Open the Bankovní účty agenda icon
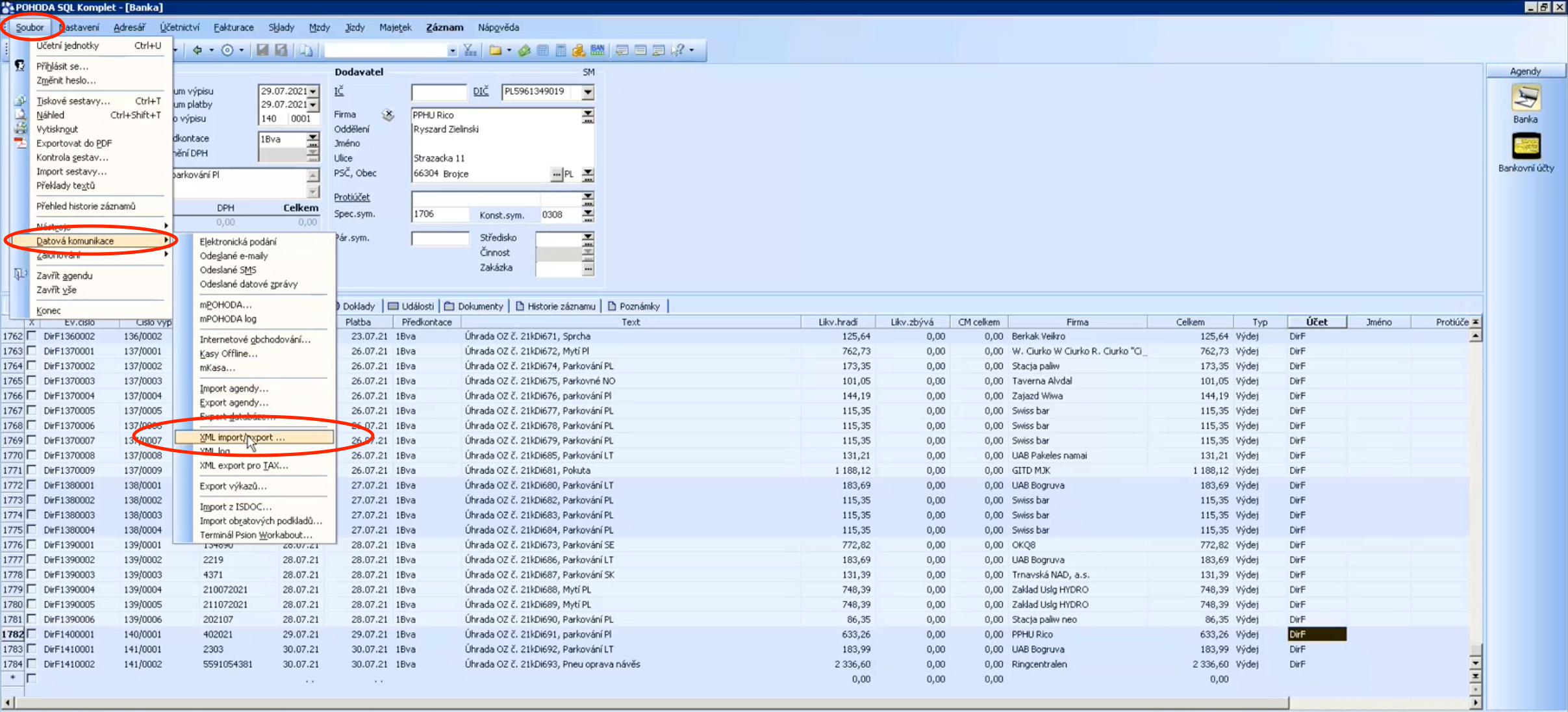 pos(1526,147)
